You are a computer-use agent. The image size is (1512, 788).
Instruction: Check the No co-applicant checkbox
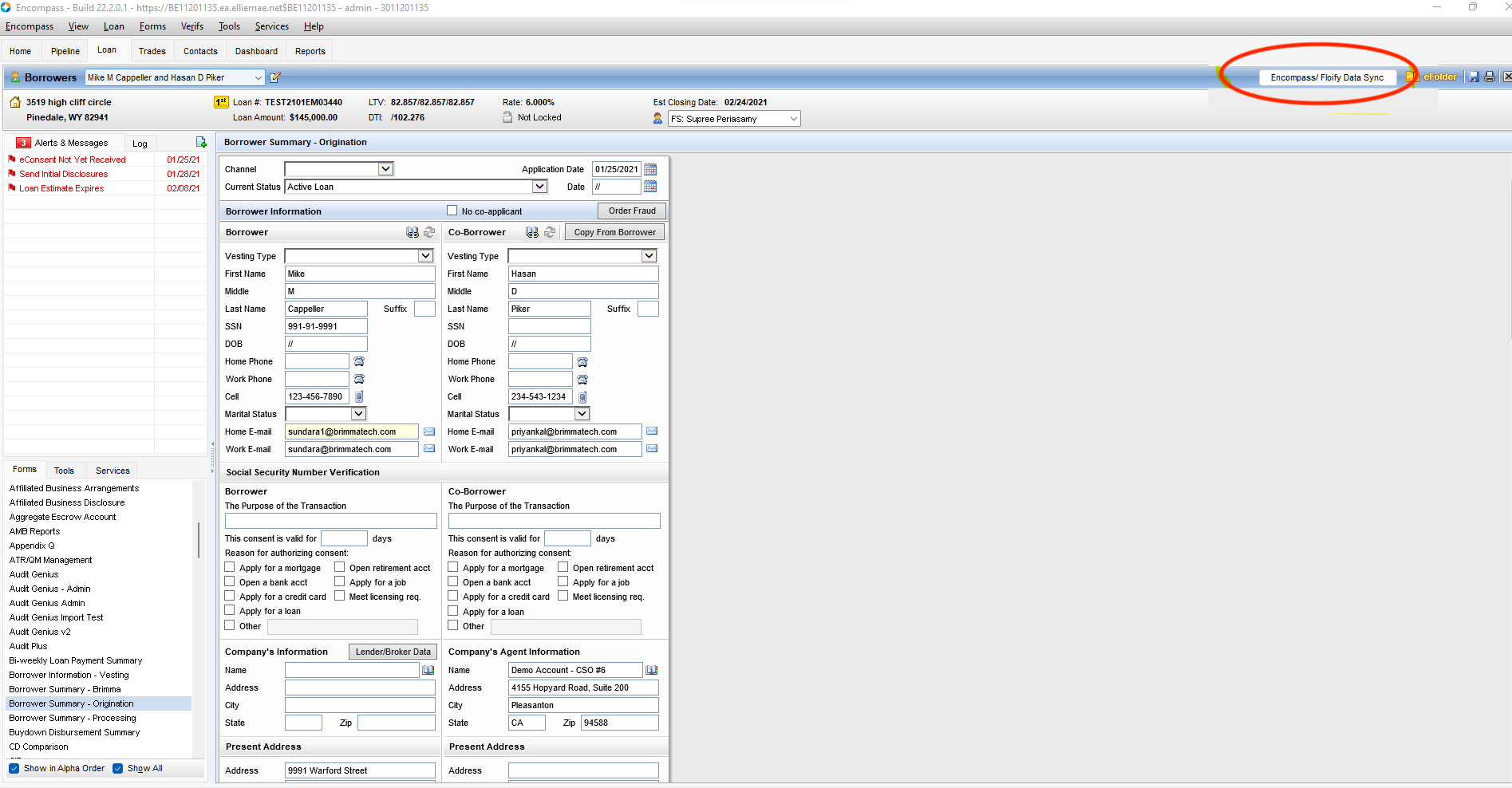(x=452, y=211)
